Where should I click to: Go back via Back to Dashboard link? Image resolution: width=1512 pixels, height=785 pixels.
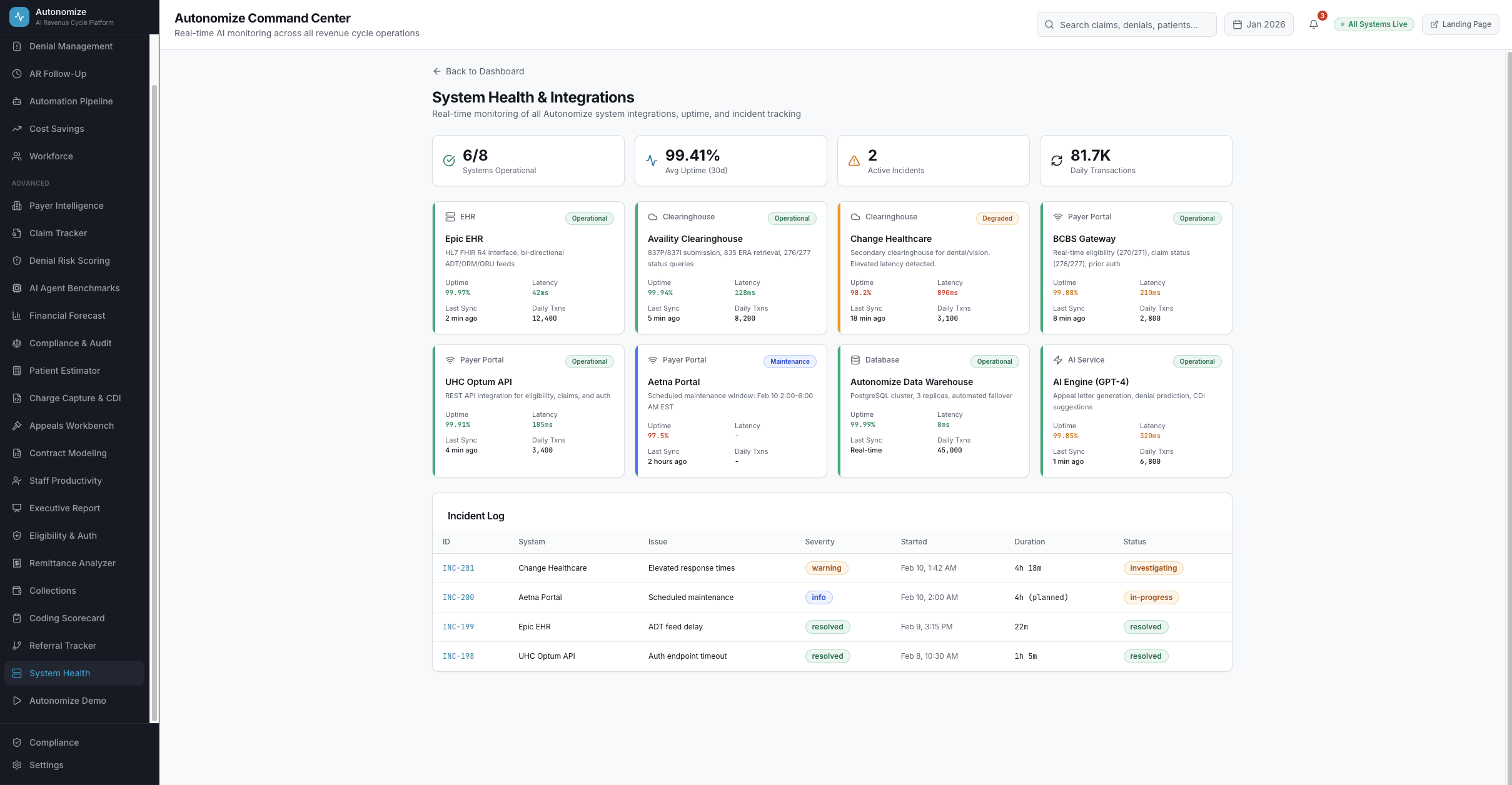(x=478, y=71)
